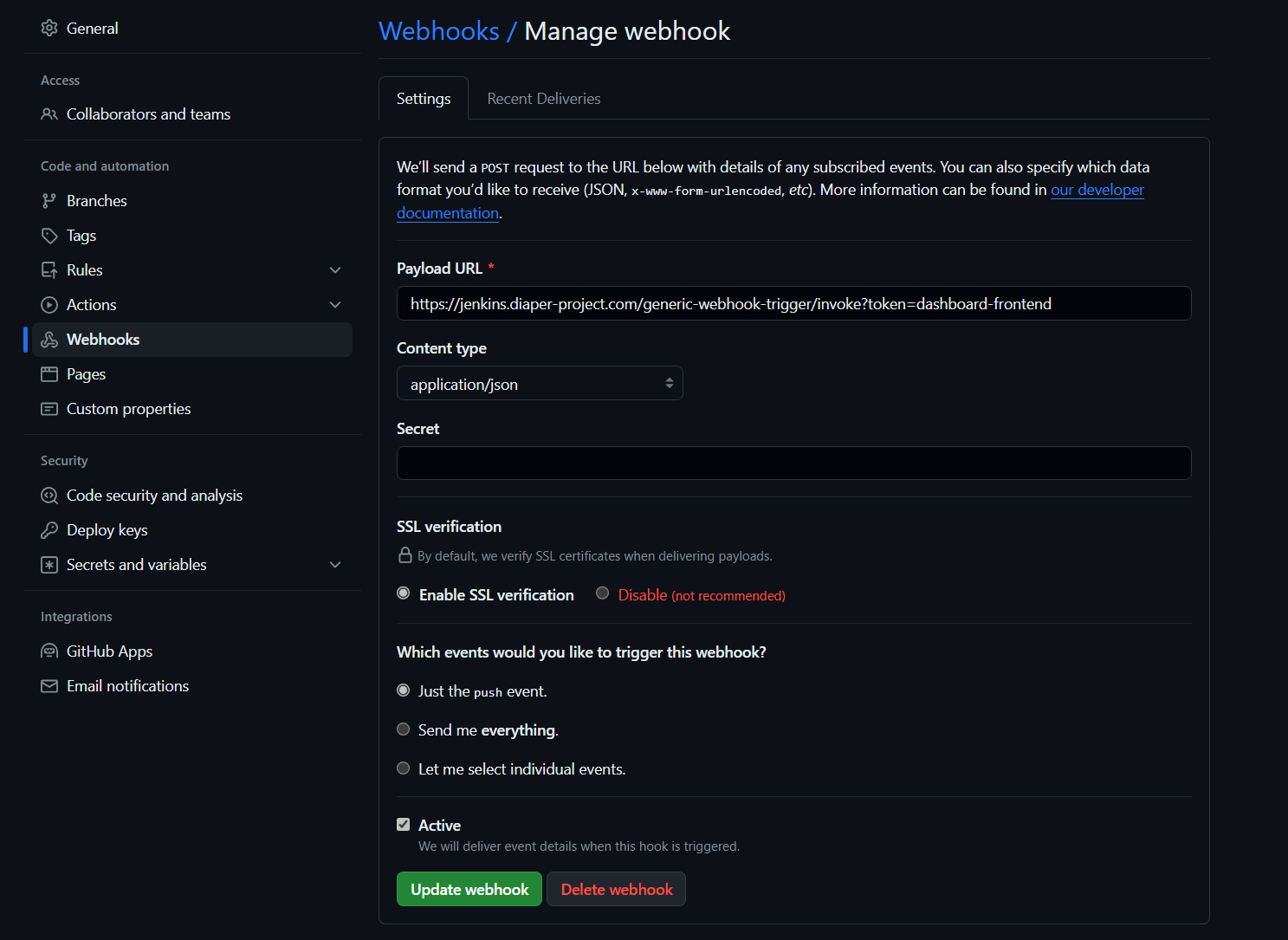The image size is (1288, 940).
Task: Click the Delete webhook button
Action: point(617,889)
